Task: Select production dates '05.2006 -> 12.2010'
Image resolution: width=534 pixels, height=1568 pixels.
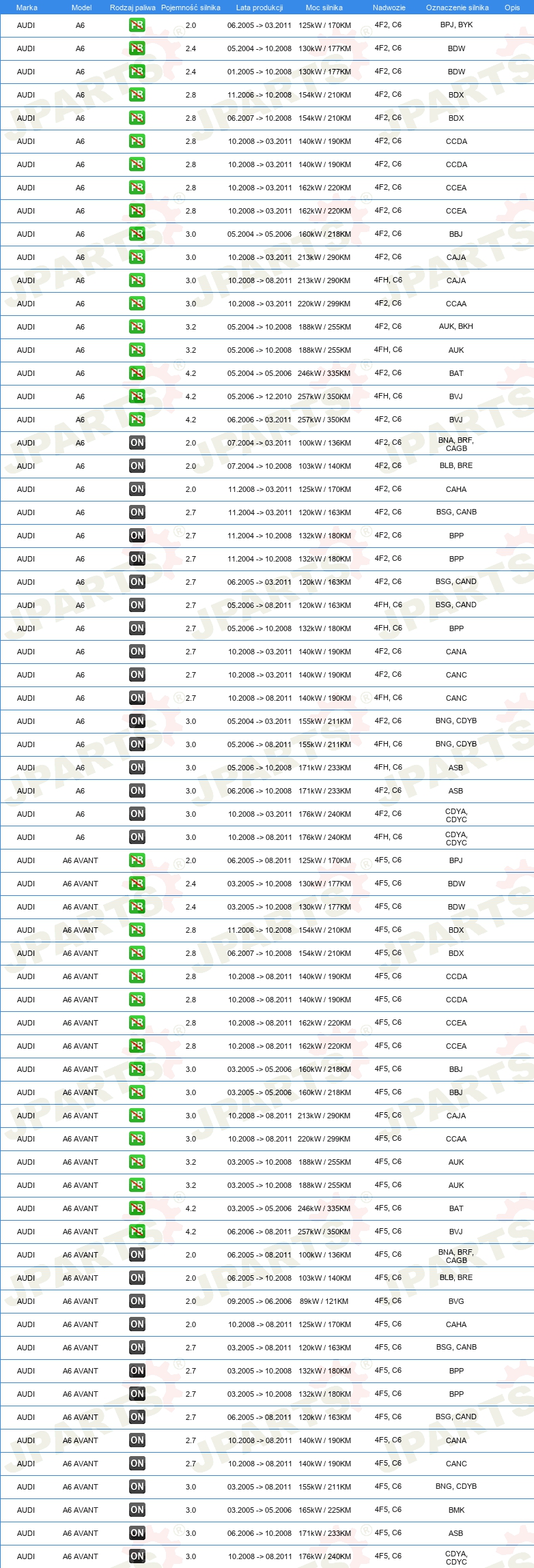Action: click(259, 396)
